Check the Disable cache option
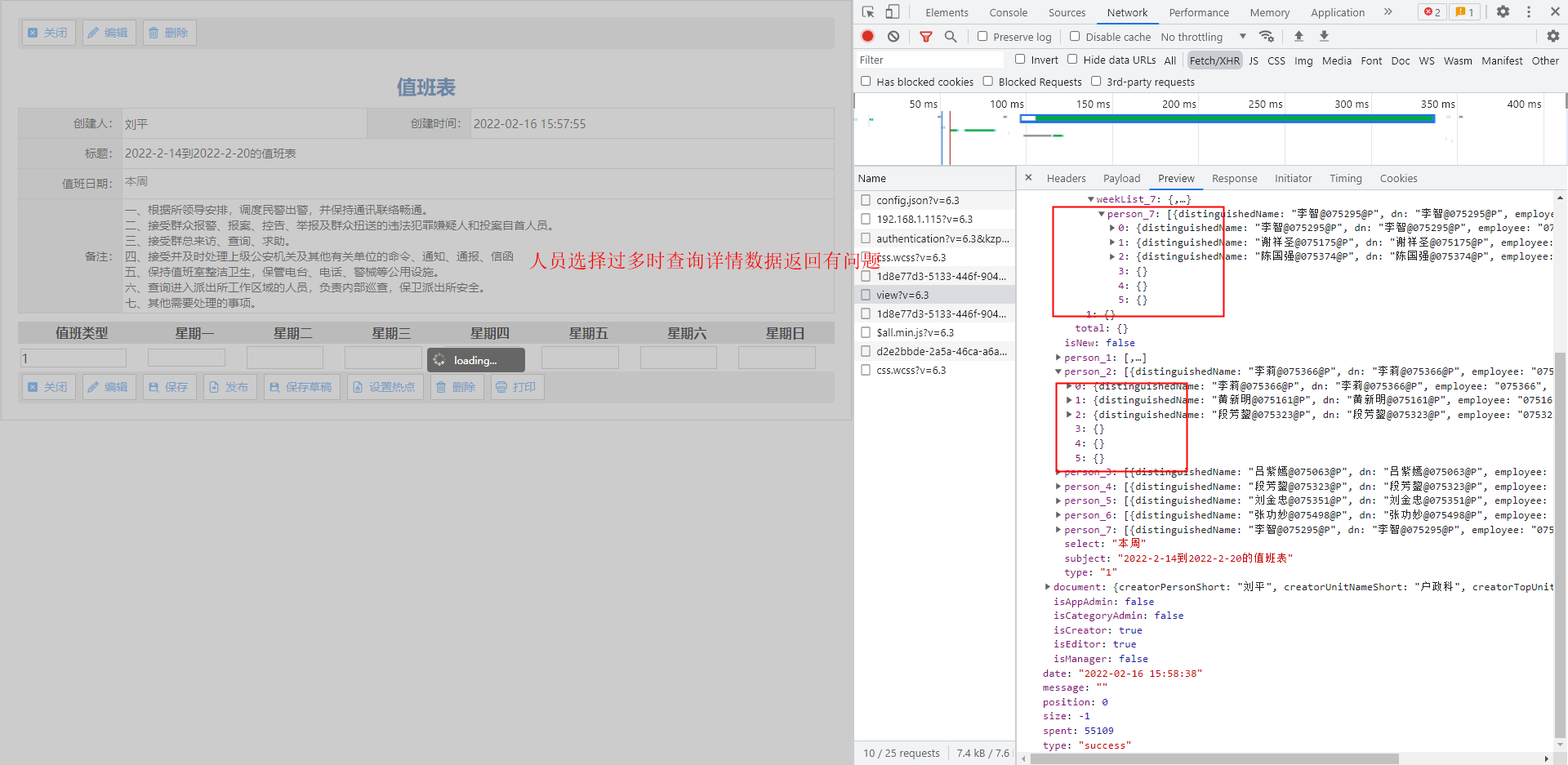This screenshot has height=765, width=1568. click(x=1075, y=37)
